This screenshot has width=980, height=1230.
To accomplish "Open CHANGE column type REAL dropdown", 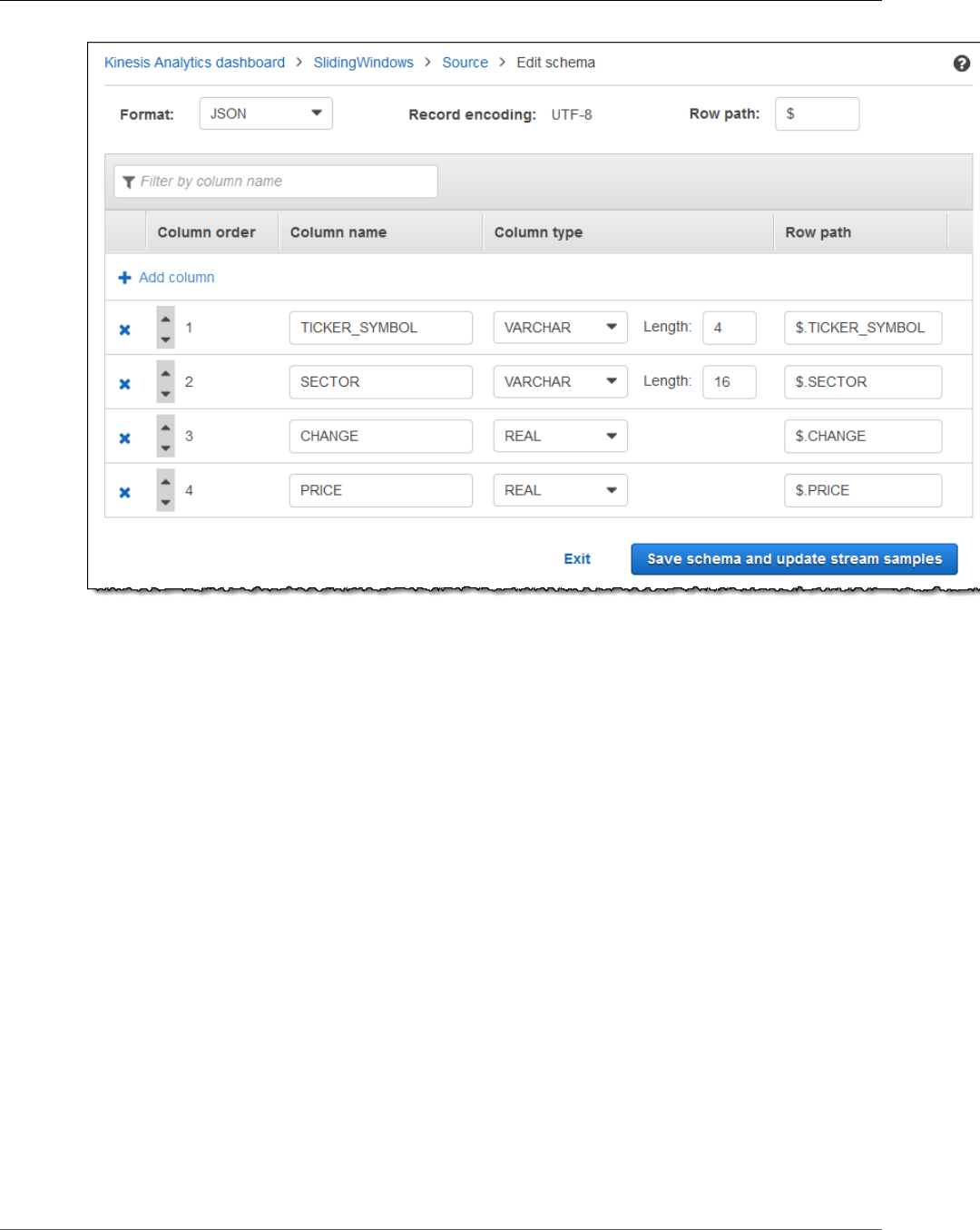I will pos(560,437).
